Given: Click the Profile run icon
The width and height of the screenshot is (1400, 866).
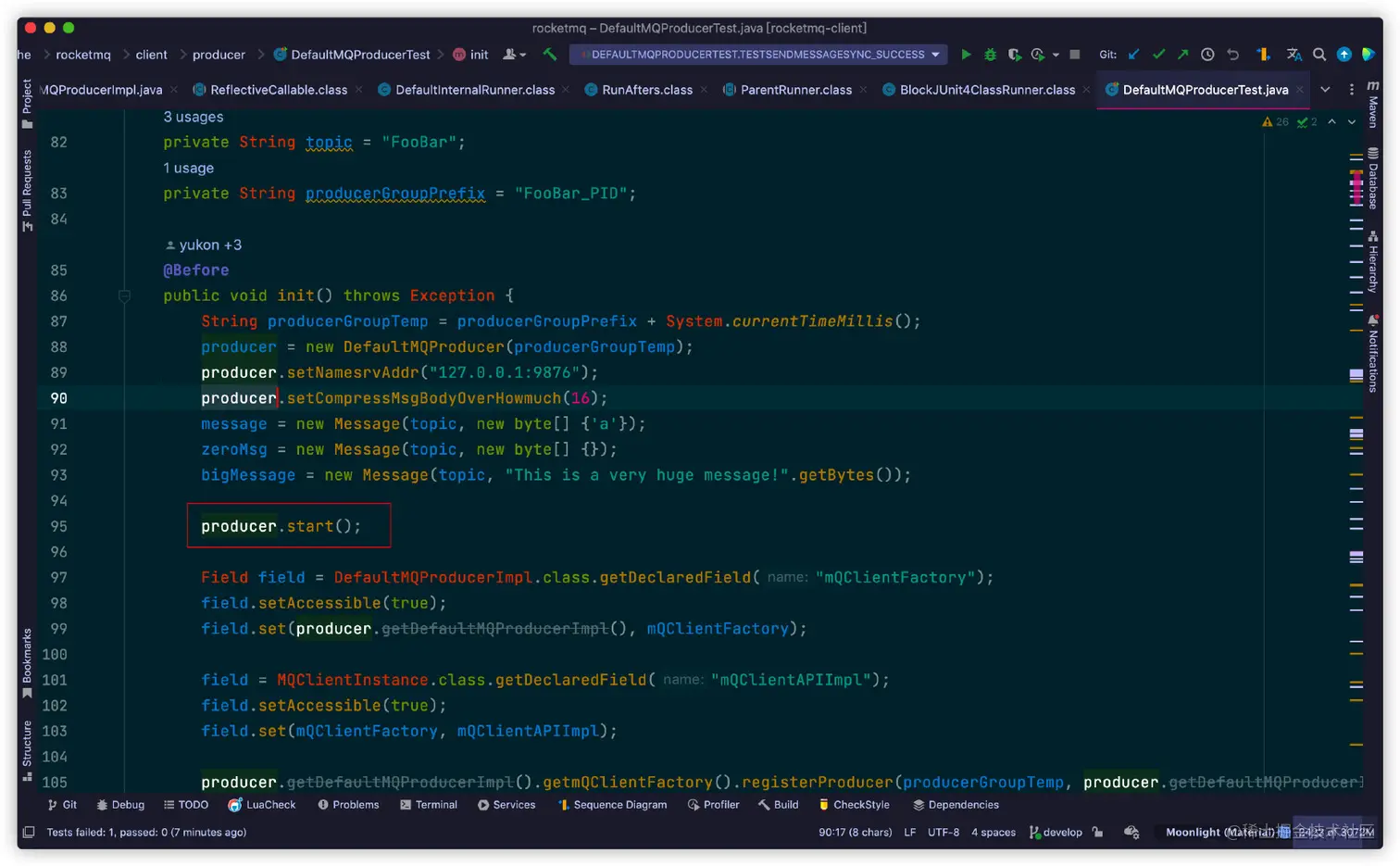Looking at the screenshot, I should click(x=1038, y=55).
